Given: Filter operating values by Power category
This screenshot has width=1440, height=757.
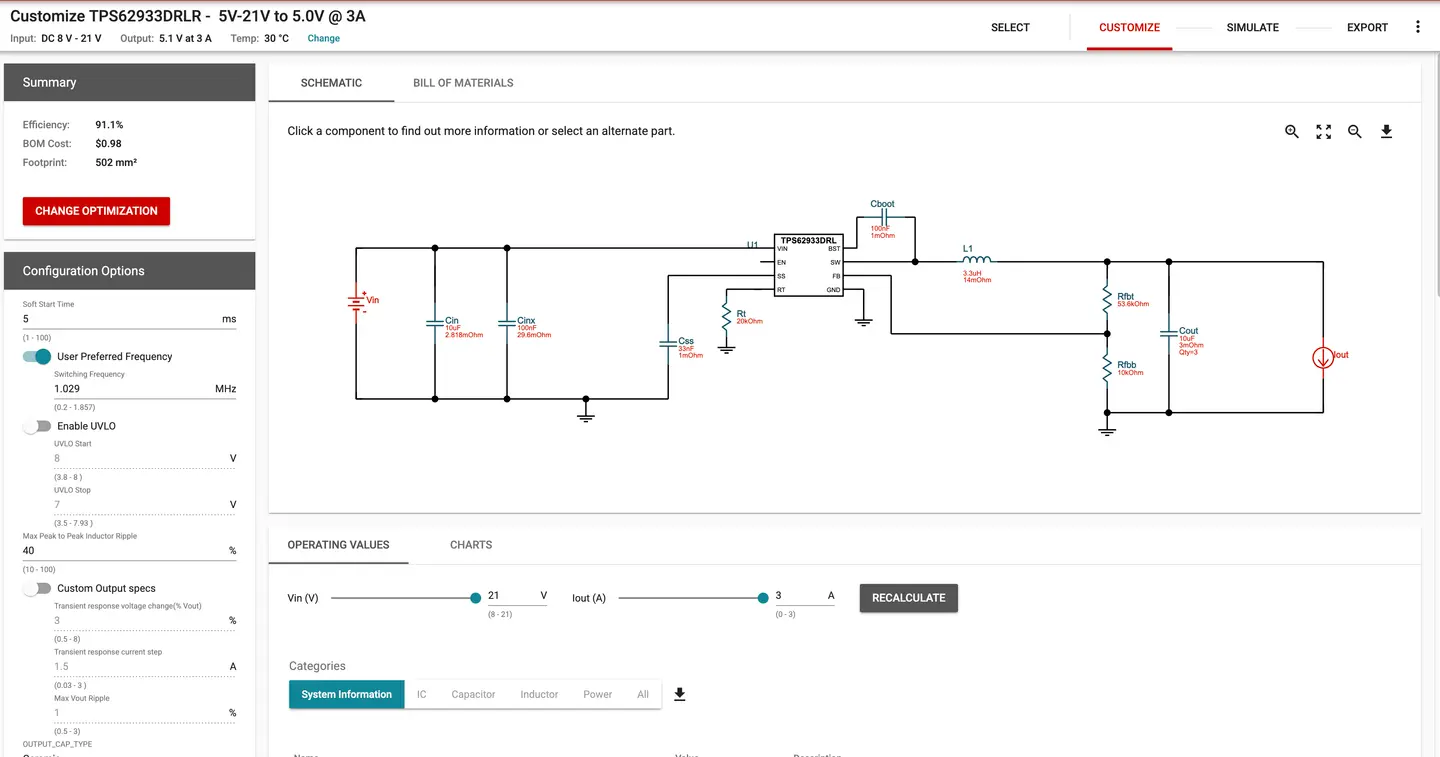Looking at the screenshot, I should pos(597,694).
